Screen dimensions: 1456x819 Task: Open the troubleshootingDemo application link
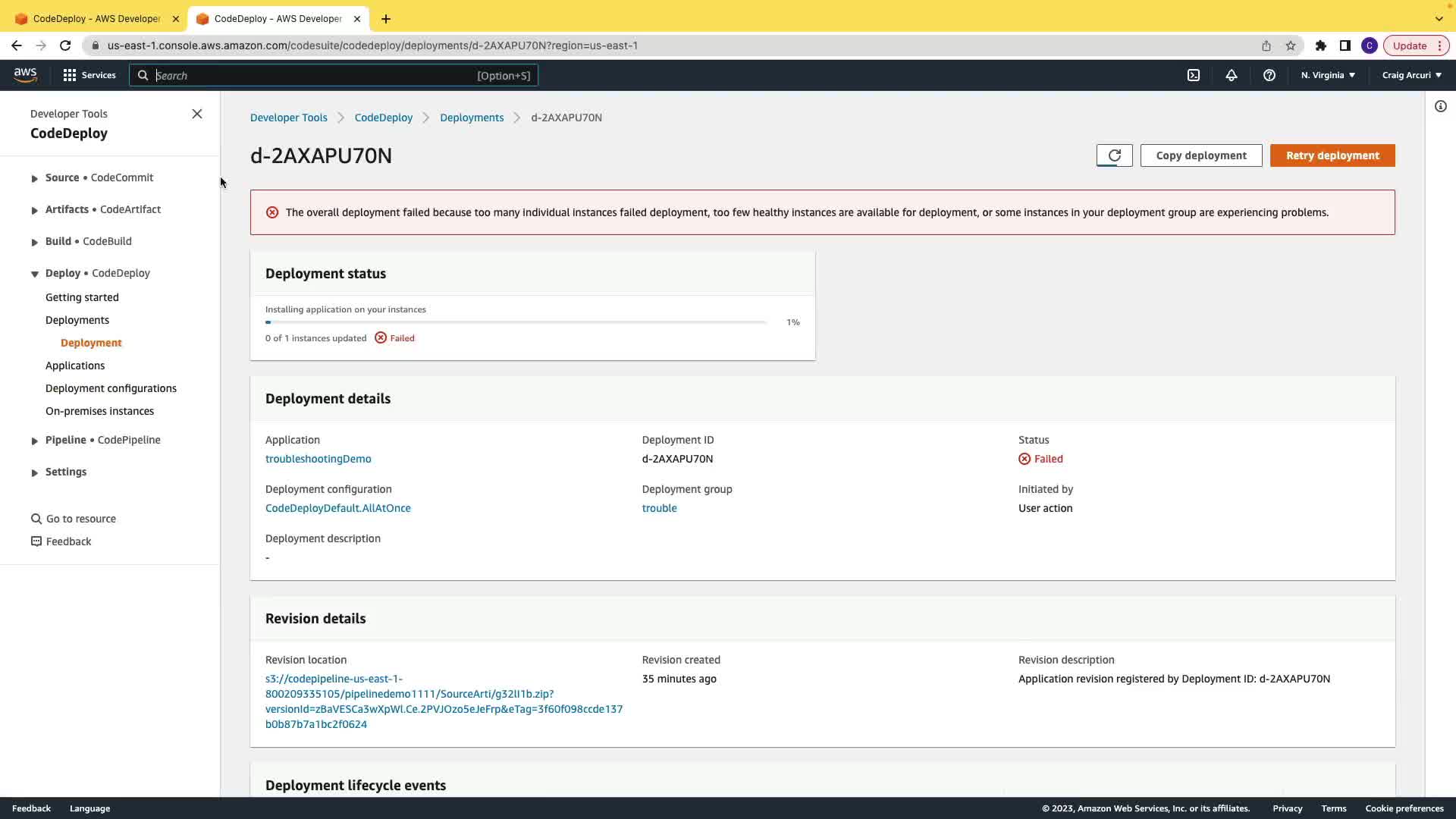click(x=318, y=459)
